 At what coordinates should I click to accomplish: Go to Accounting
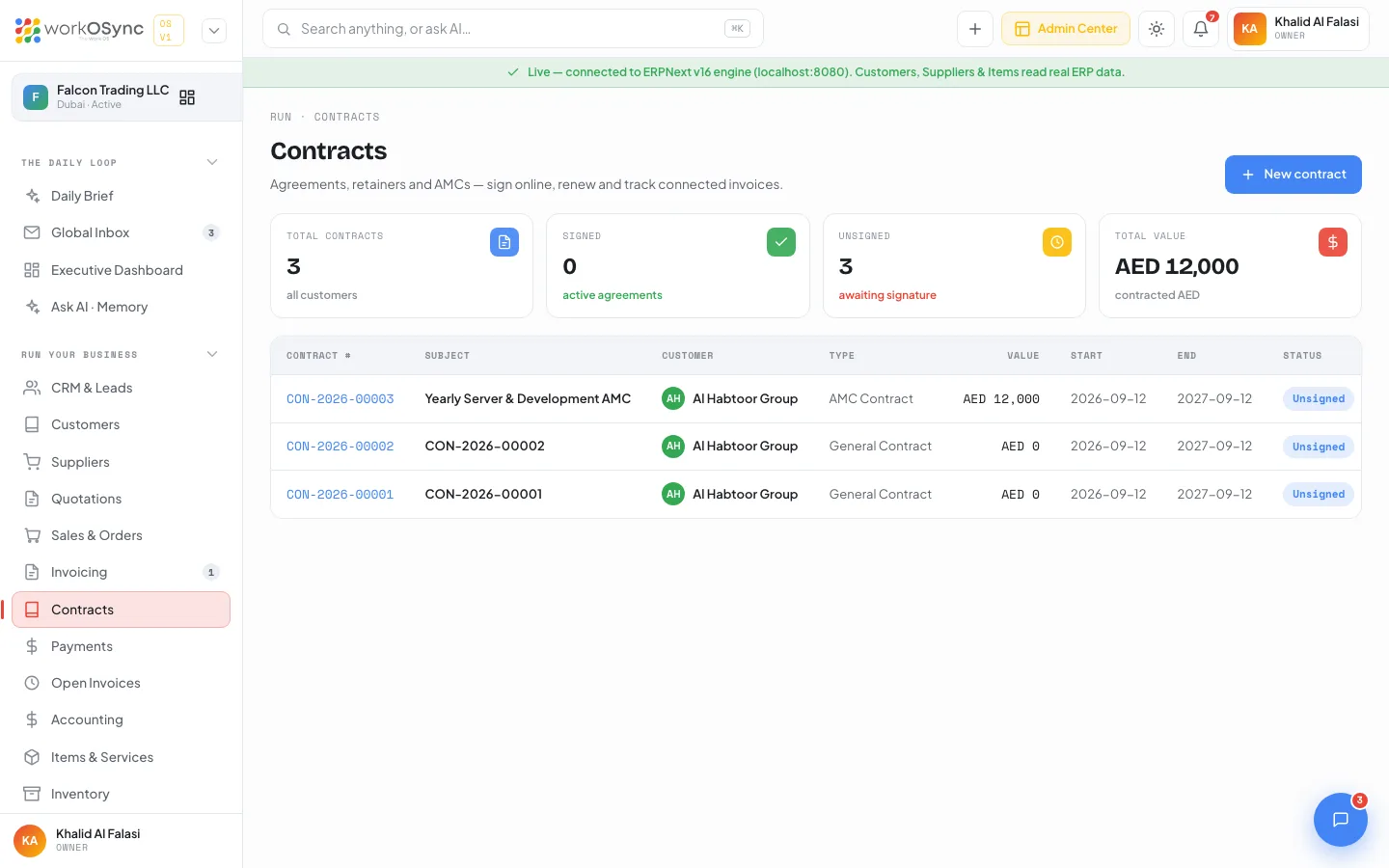coord(122,719)
